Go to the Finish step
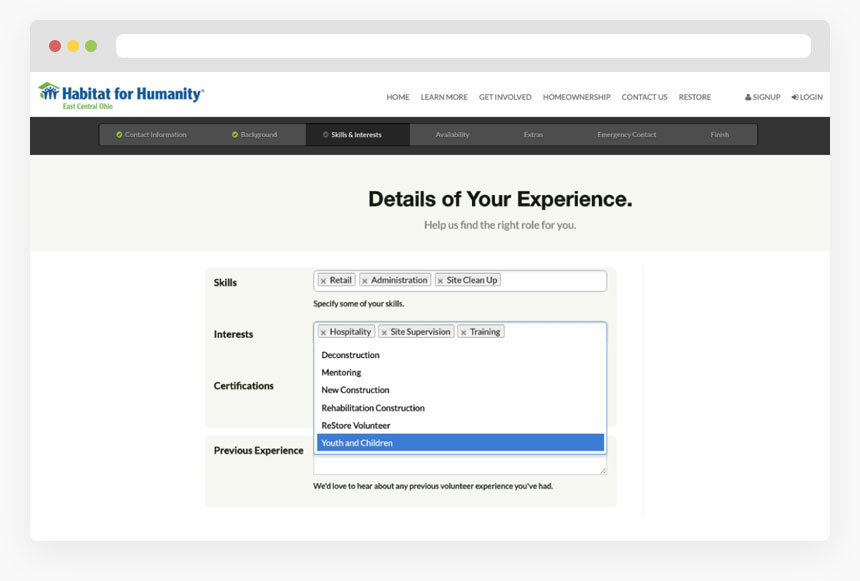Viewport: 860px width, 581px height. click(x=718, y=134)
